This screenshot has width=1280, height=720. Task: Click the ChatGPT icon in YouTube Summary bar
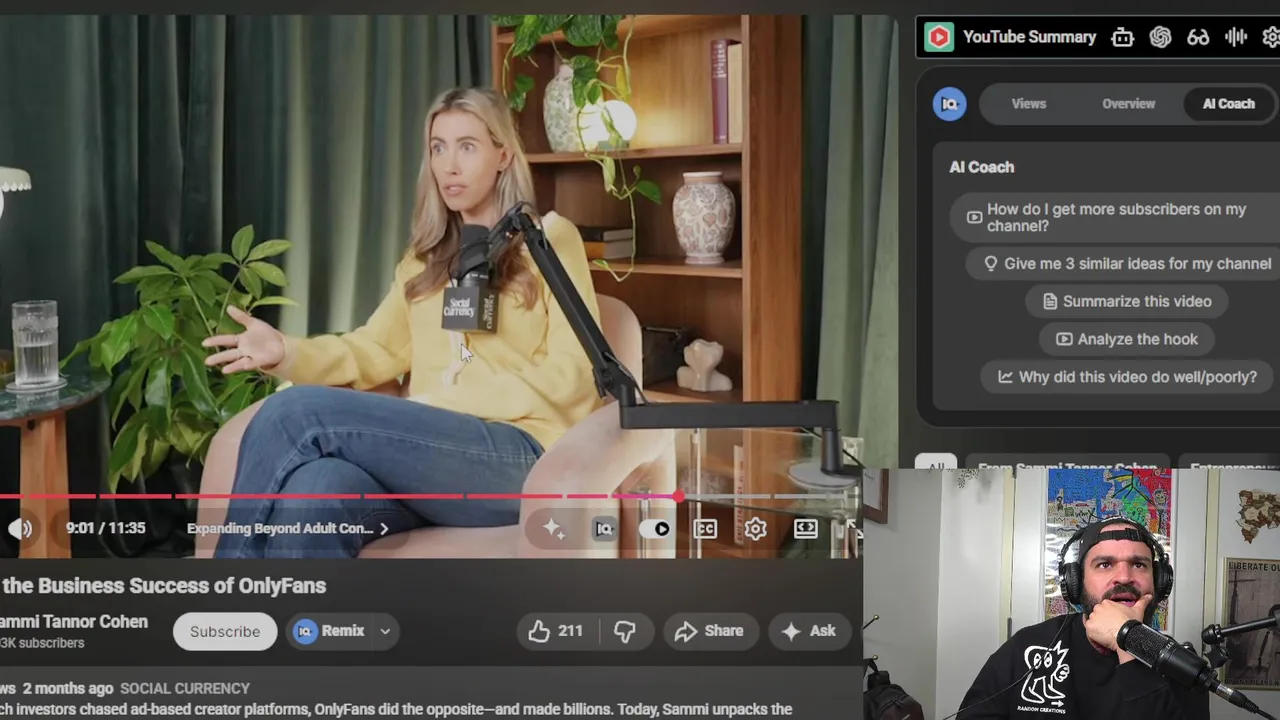(1160, 37)
